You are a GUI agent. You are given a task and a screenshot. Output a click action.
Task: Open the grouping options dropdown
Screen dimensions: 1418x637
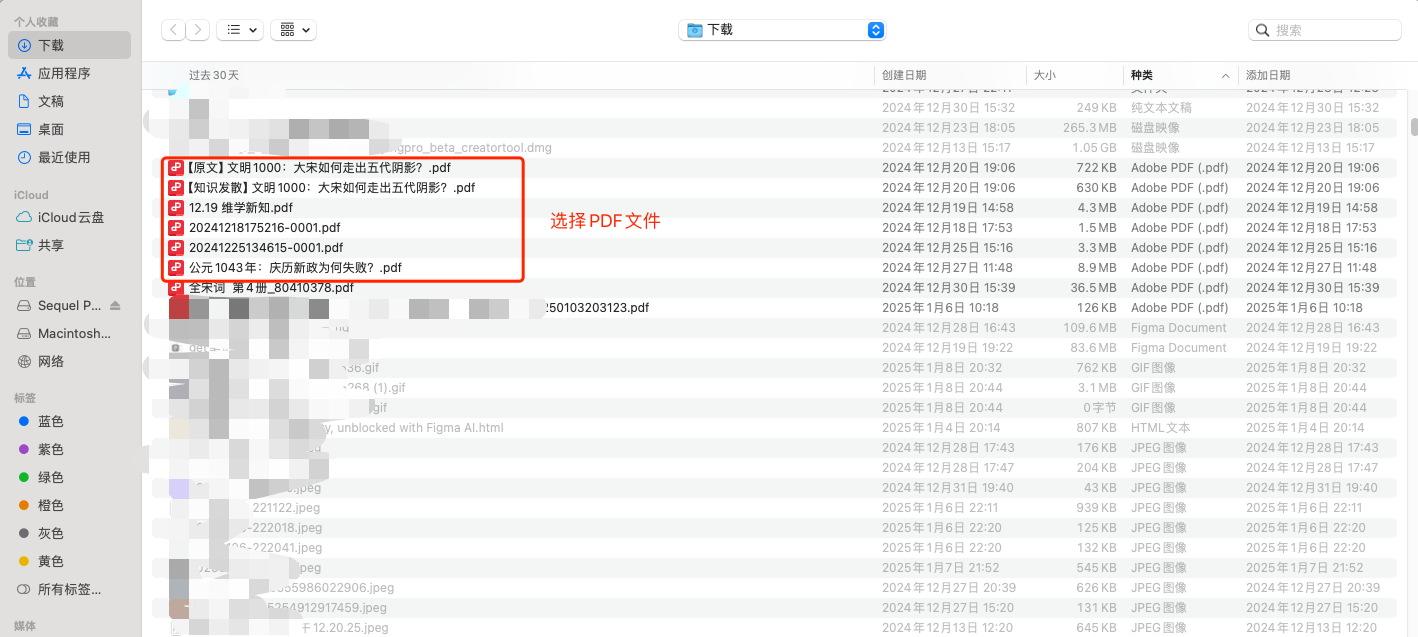coord(294,30)
